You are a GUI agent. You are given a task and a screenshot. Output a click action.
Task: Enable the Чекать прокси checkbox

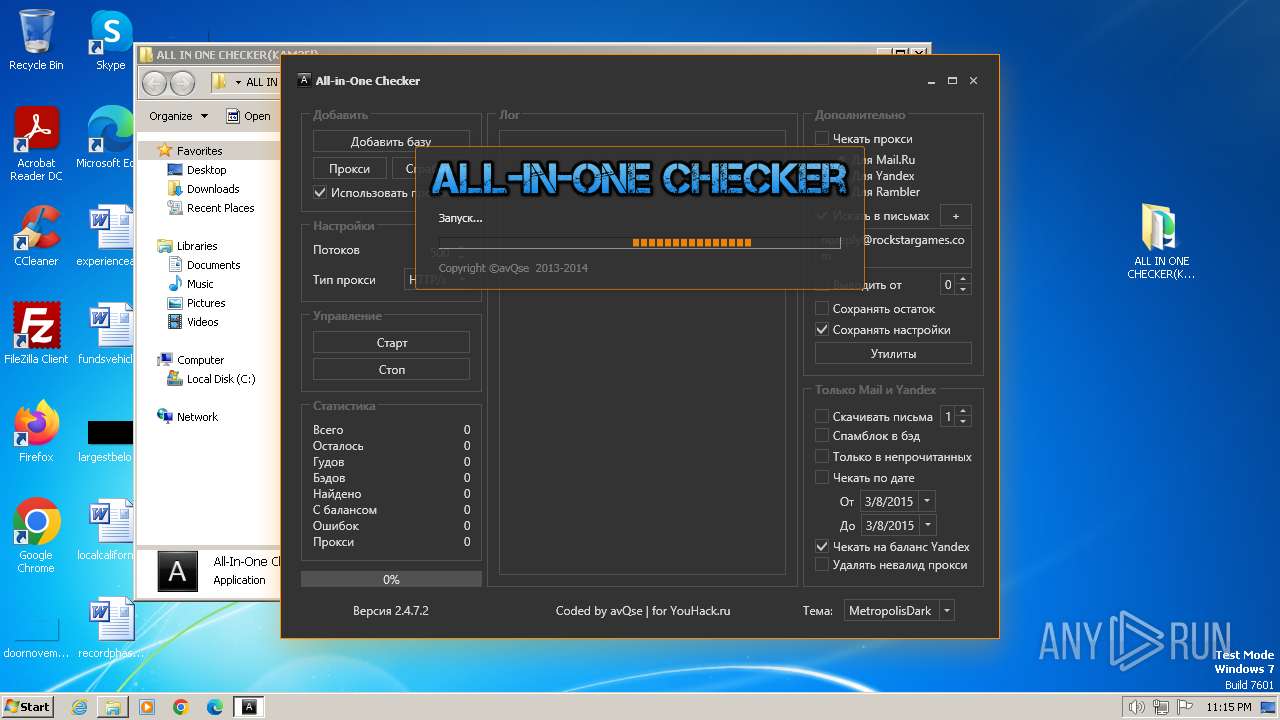point(822,139)
